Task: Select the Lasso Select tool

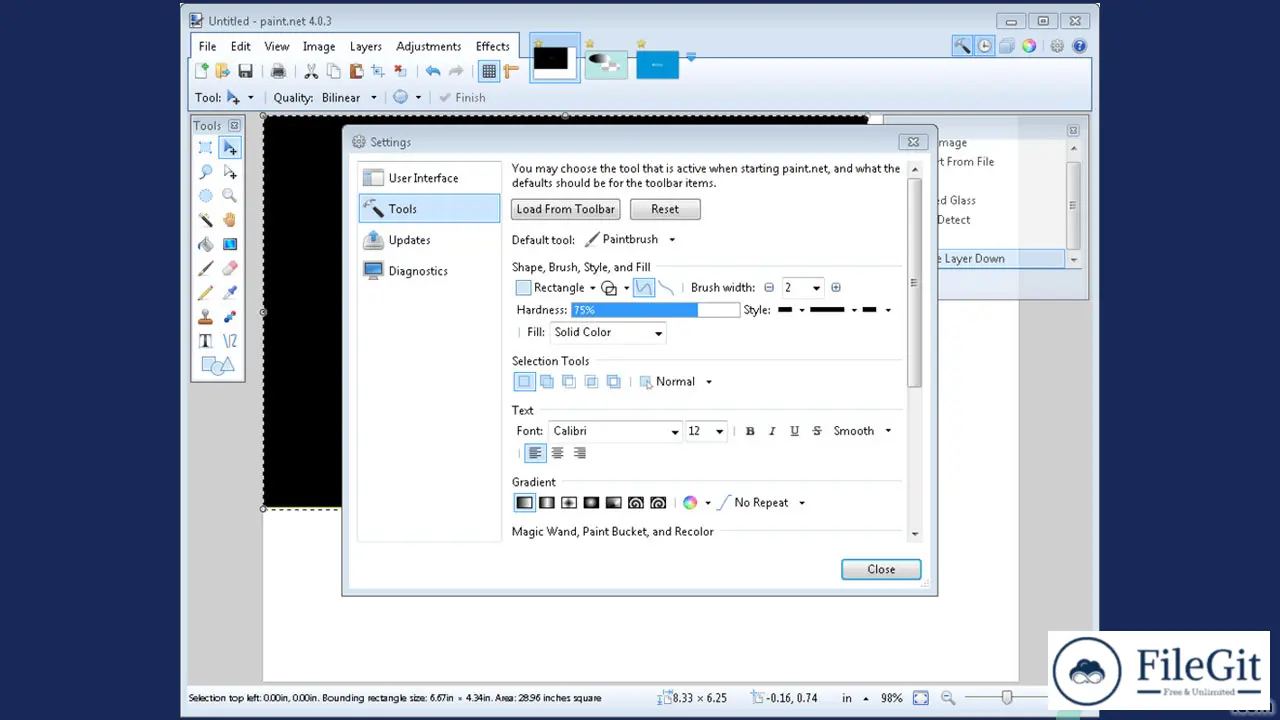Action: [206, 172]
